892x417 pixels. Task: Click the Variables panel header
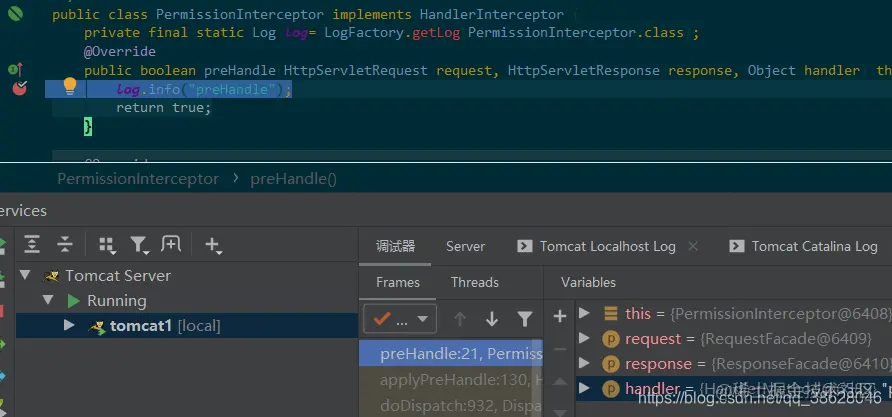[588, 283]
